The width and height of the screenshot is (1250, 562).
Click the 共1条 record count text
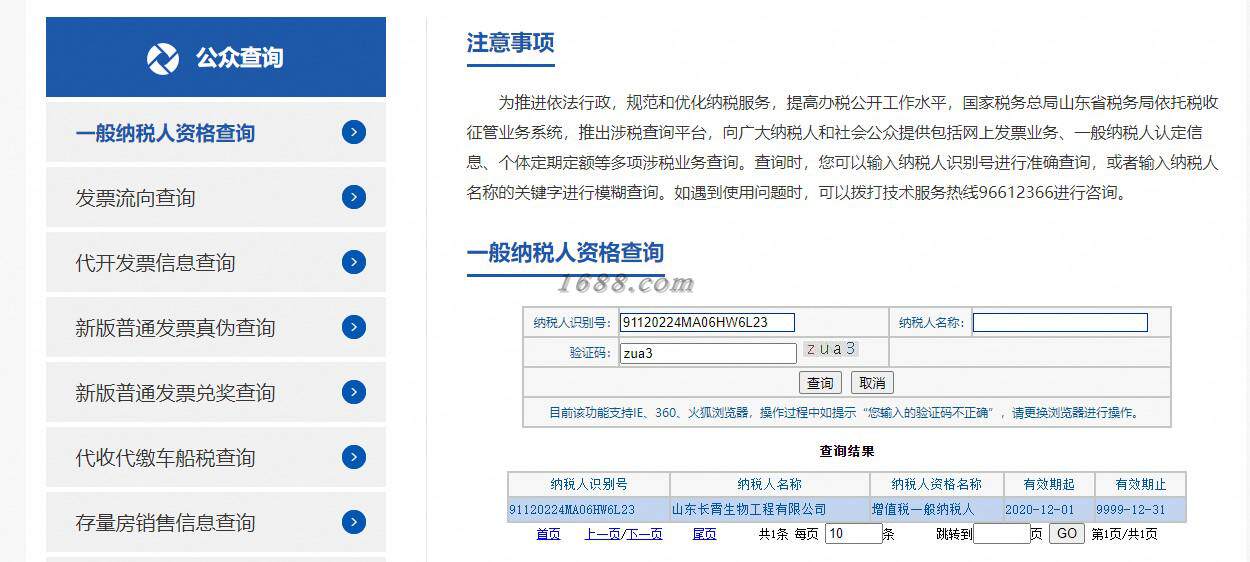coord(774,534)
